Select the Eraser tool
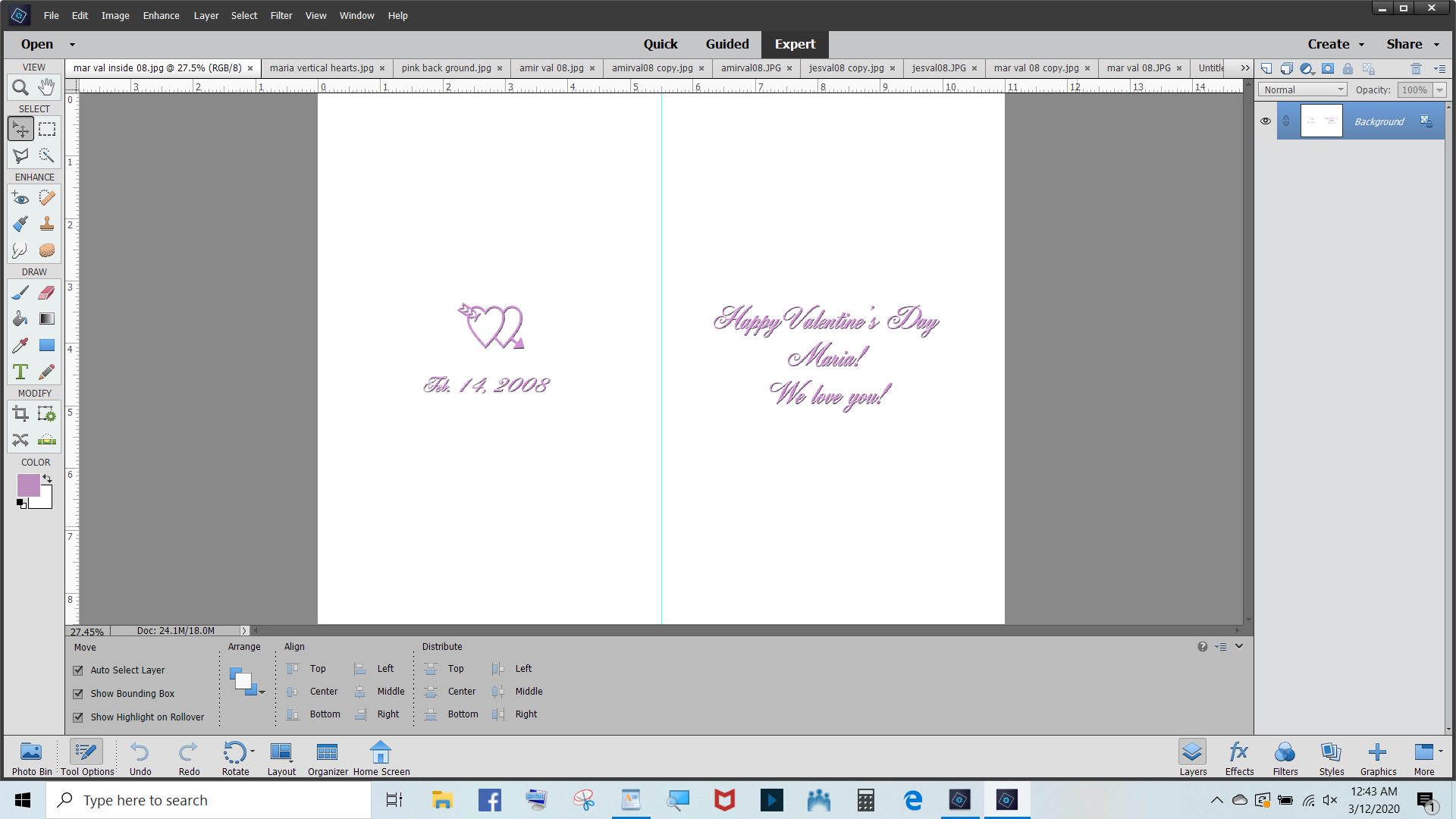Image resolution: width=1456 pixels, height=819 pixels. [x=47, y=293]
